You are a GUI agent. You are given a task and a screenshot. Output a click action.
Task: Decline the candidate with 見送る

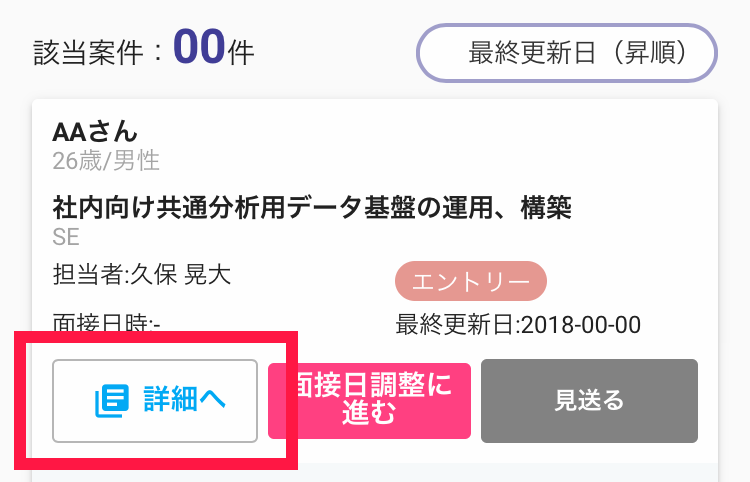(x=589, y=401)
